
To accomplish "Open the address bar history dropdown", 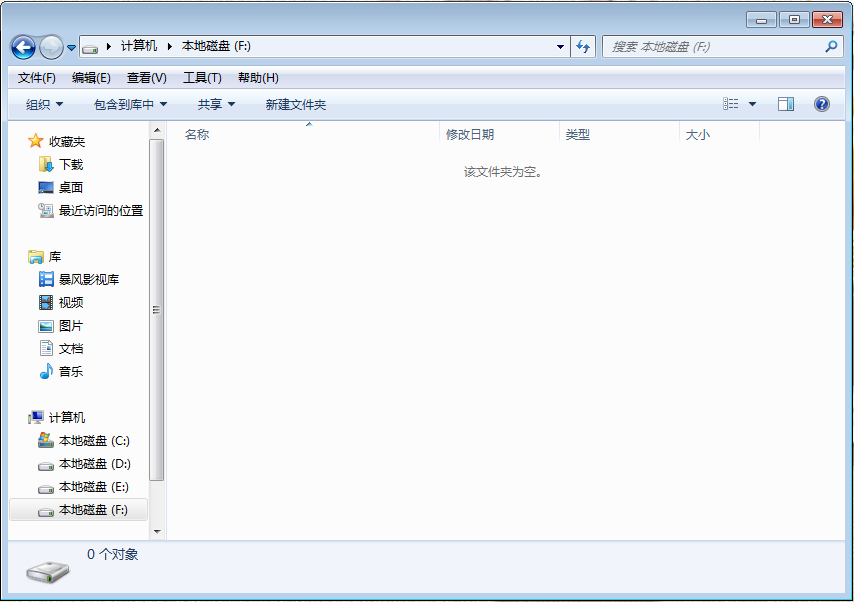I will click(x=560, y=47).
